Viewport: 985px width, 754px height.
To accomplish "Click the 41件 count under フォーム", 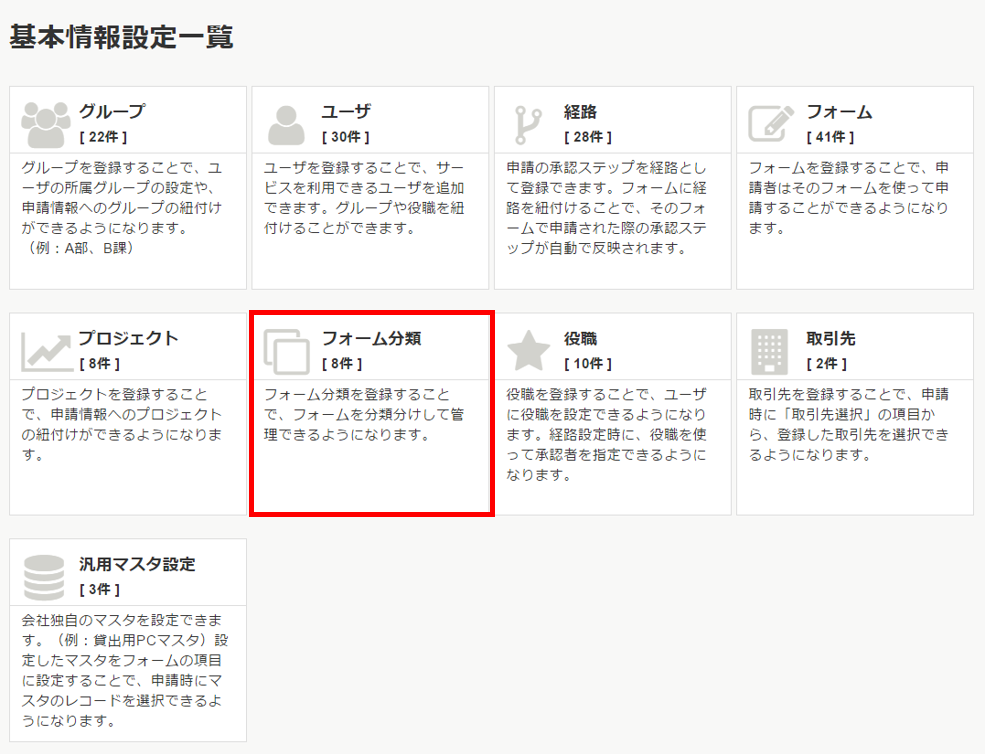I will (830, 137).
